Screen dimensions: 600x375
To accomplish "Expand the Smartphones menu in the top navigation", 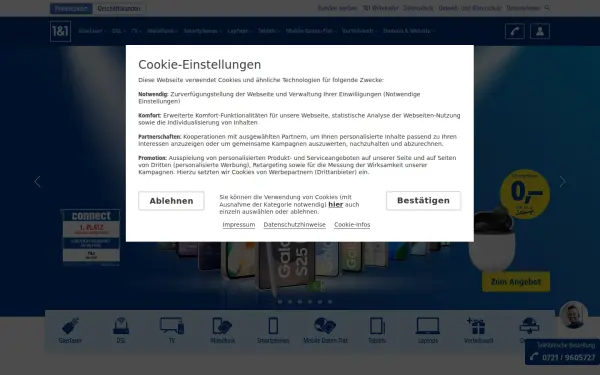I will (x=202, y=31).
